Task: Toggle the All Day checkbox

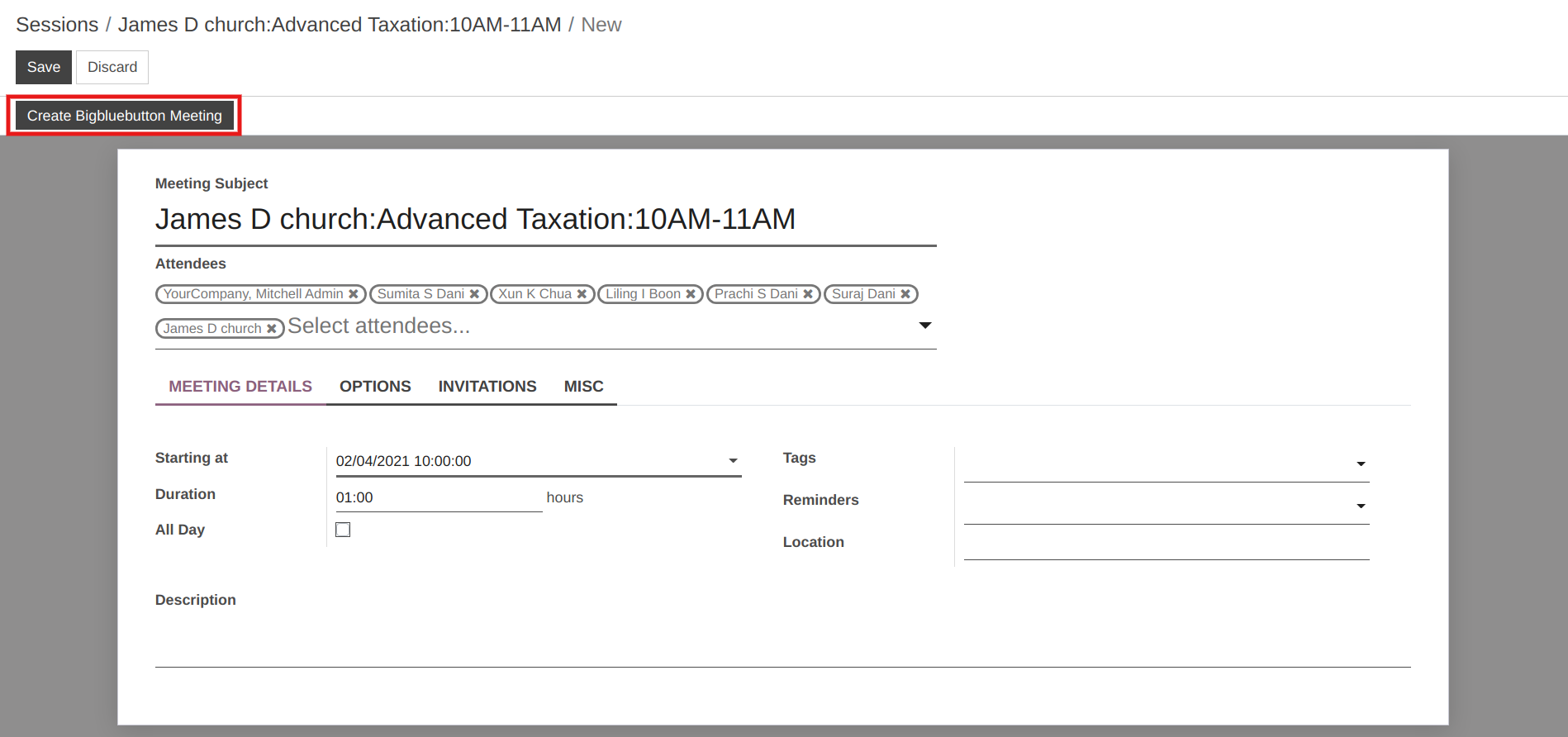Action: 343,530
